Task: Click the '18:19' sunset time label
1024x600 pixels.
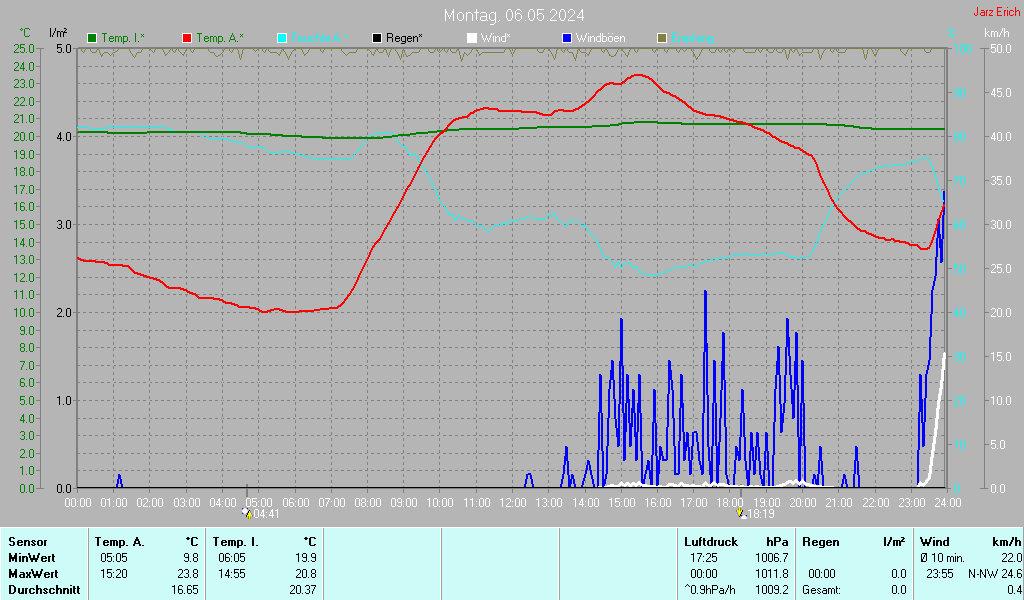Action: 761,514
